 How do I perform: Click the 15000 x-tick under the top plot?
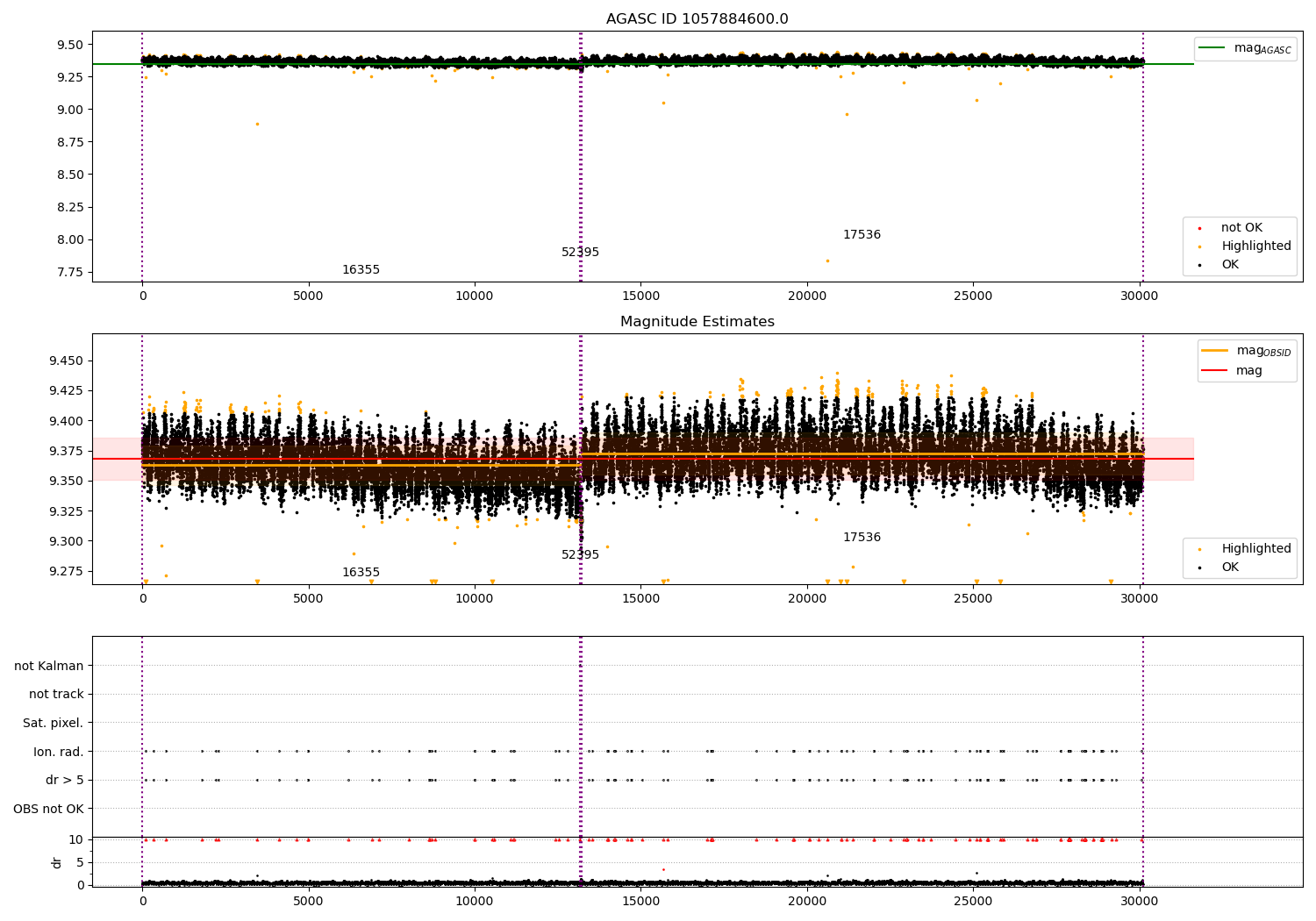pyautogui.click(x=640, y=296)
